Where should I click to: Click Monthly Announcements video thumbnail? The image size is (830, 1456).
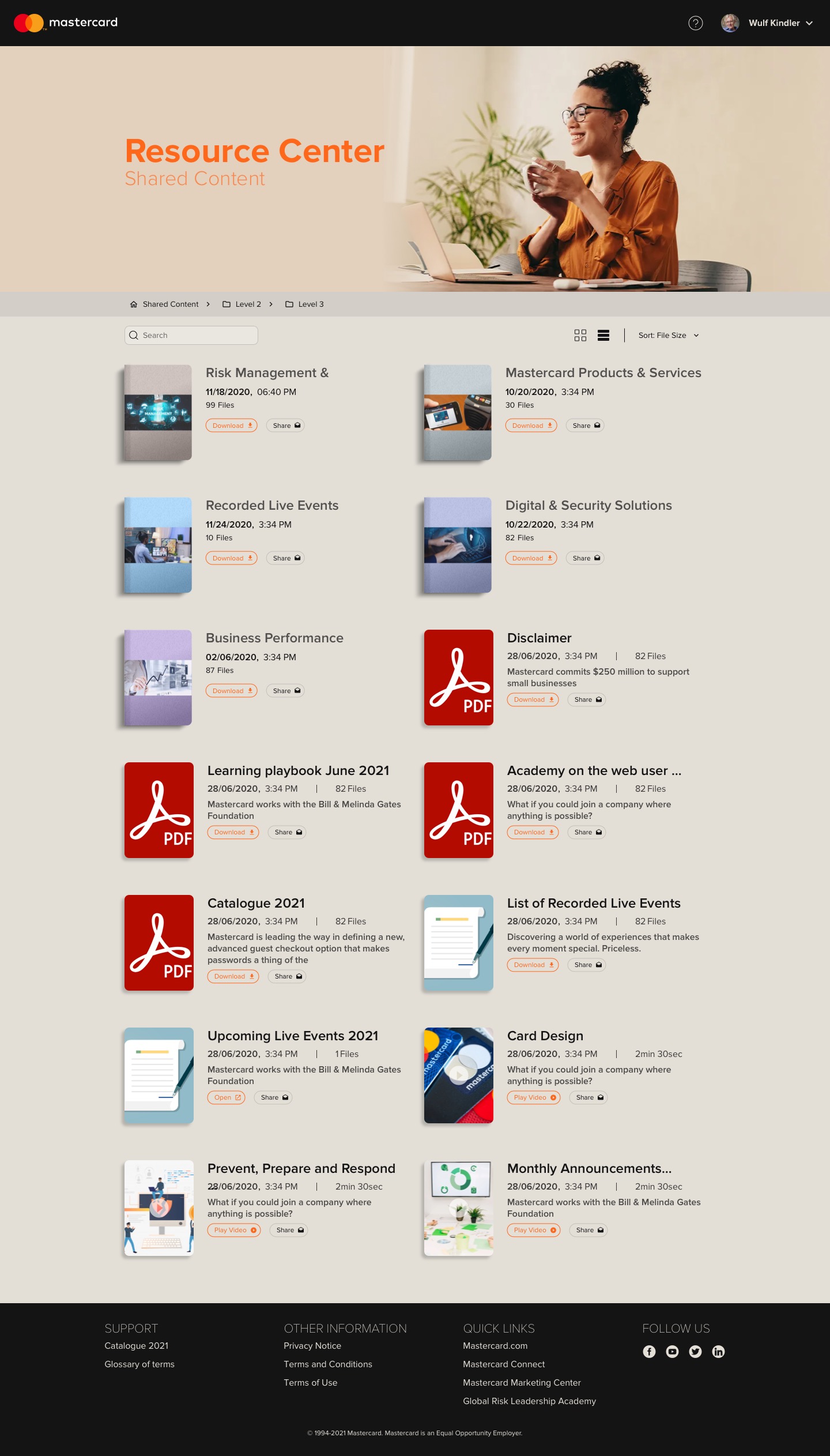tap(459, 1208)
